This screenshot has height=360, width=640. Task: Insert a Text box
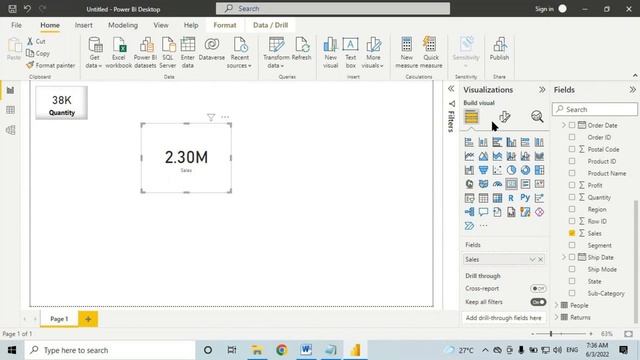click(x=350, y=52)
